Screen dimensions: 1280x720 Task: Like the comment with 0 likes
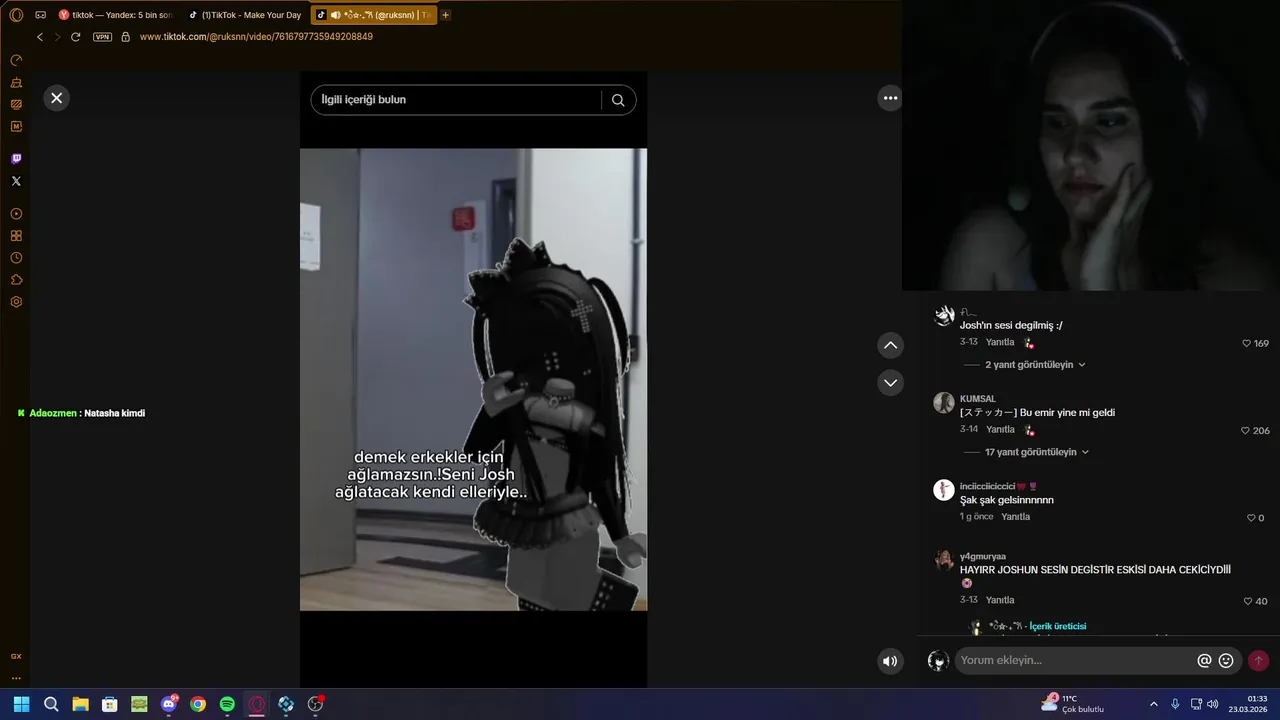(1250, 518)
